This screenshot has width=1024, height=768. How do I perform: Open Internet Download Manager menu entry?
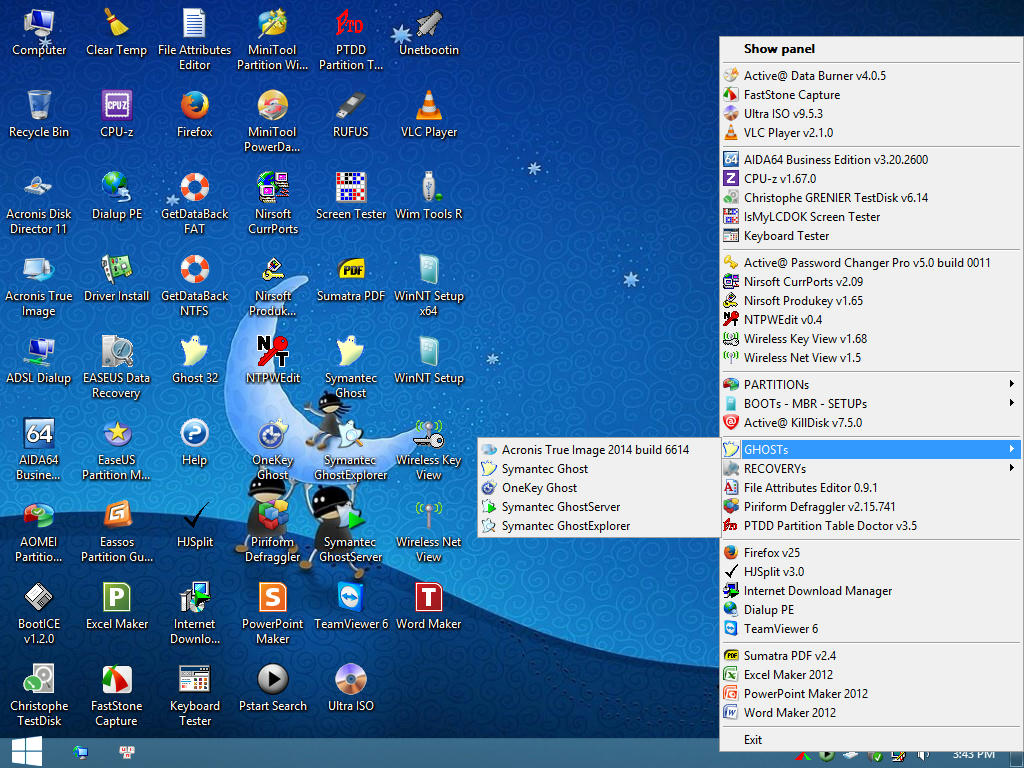[x=871, y=591]
